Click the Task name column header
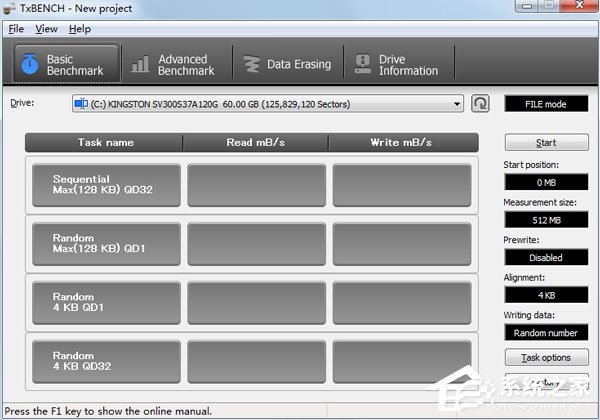 pyautogui.click(x=104, y=143)
